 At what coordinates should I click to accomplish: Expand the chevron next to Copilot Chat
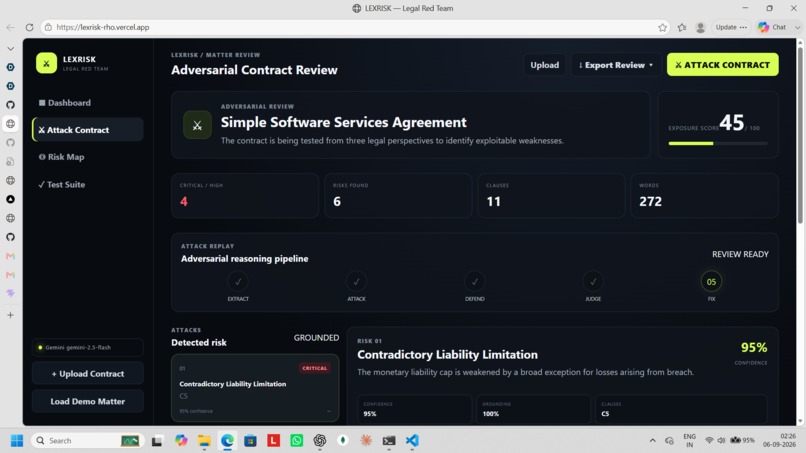point(797,27)
